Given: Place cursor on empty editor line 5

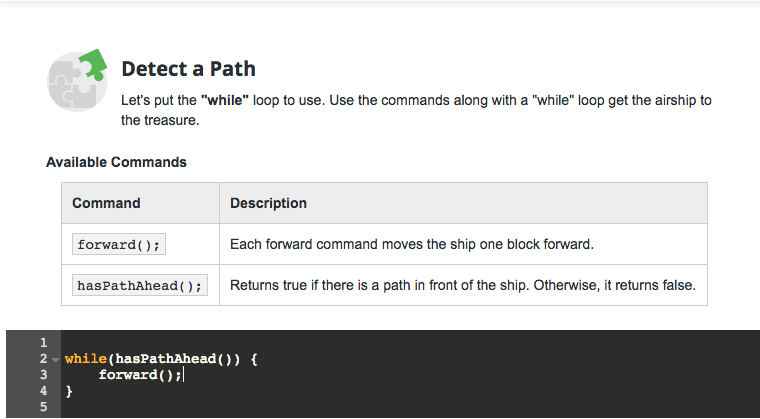Looking at the screenshot, I should coord(300,408).
